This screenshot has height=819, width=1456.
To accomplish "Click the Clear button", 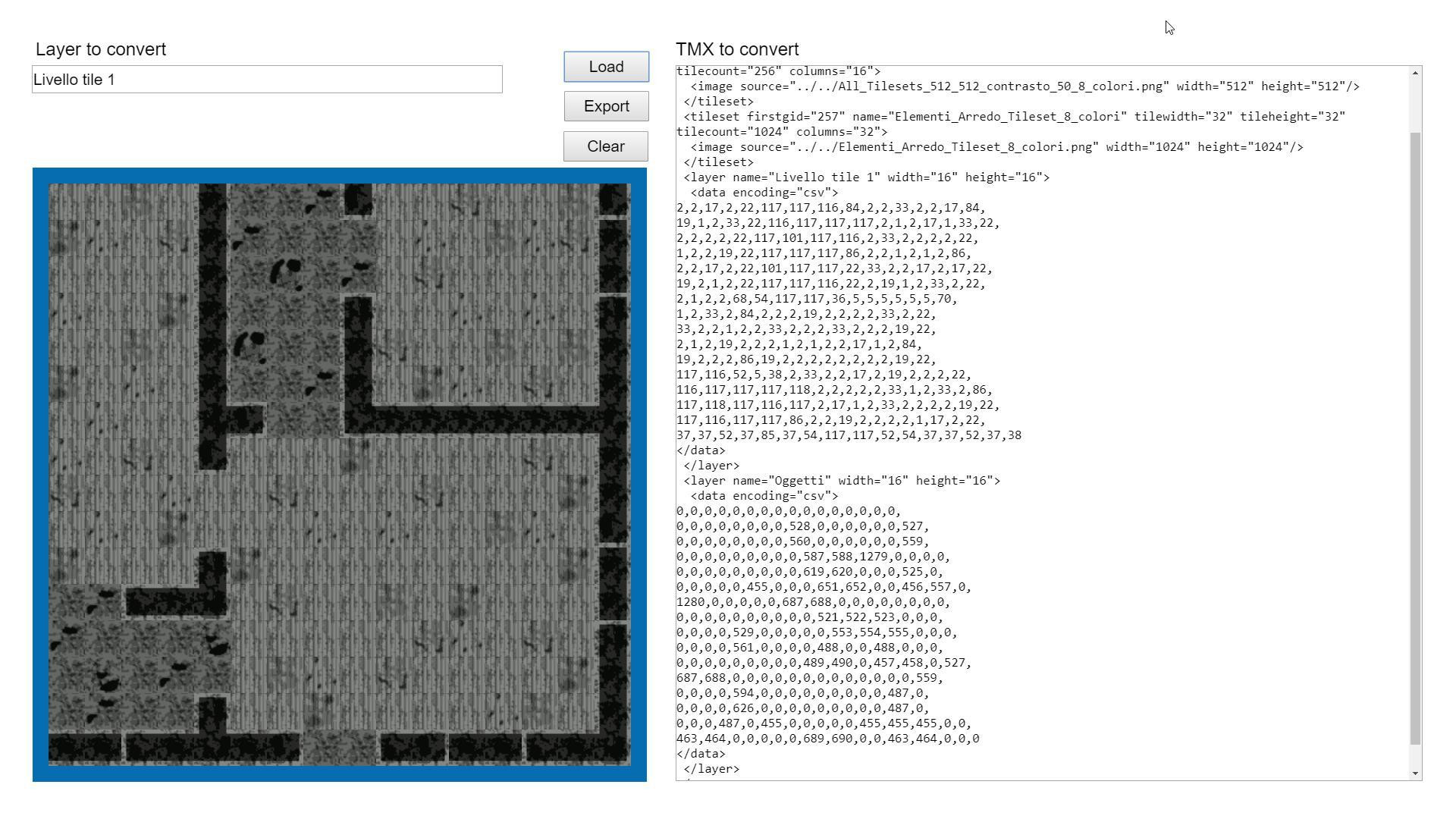I will tap(605, 146).
